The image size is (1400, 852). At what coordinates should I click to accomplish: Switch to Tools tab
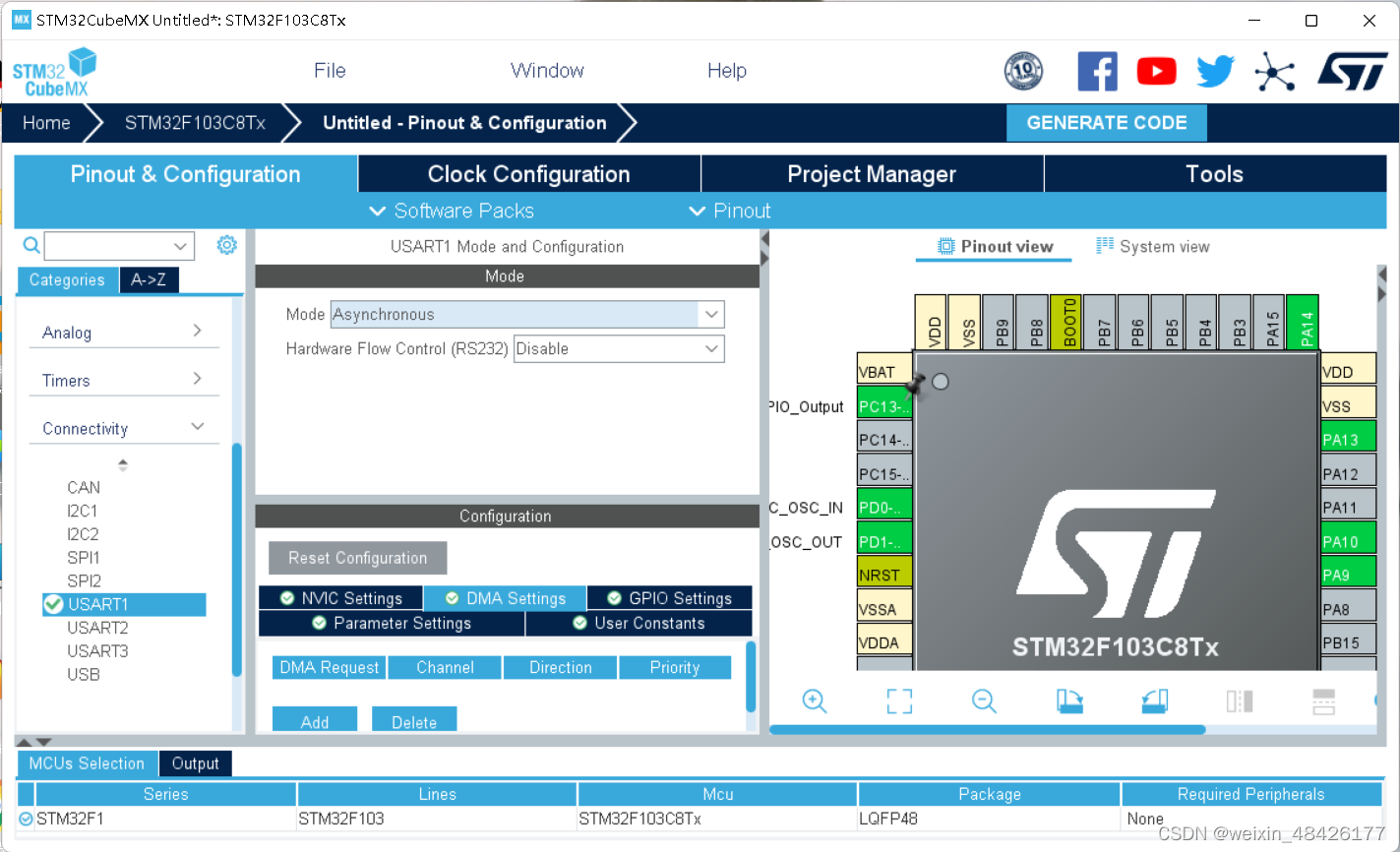click(x=1214, y=174)
